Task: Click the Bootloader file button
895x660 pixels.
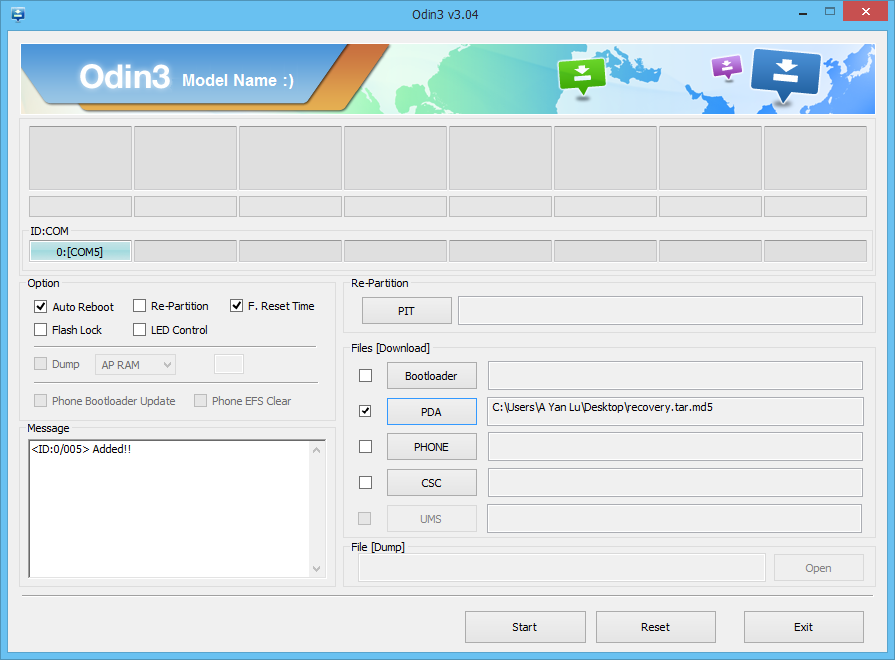Action: (432, 376)
